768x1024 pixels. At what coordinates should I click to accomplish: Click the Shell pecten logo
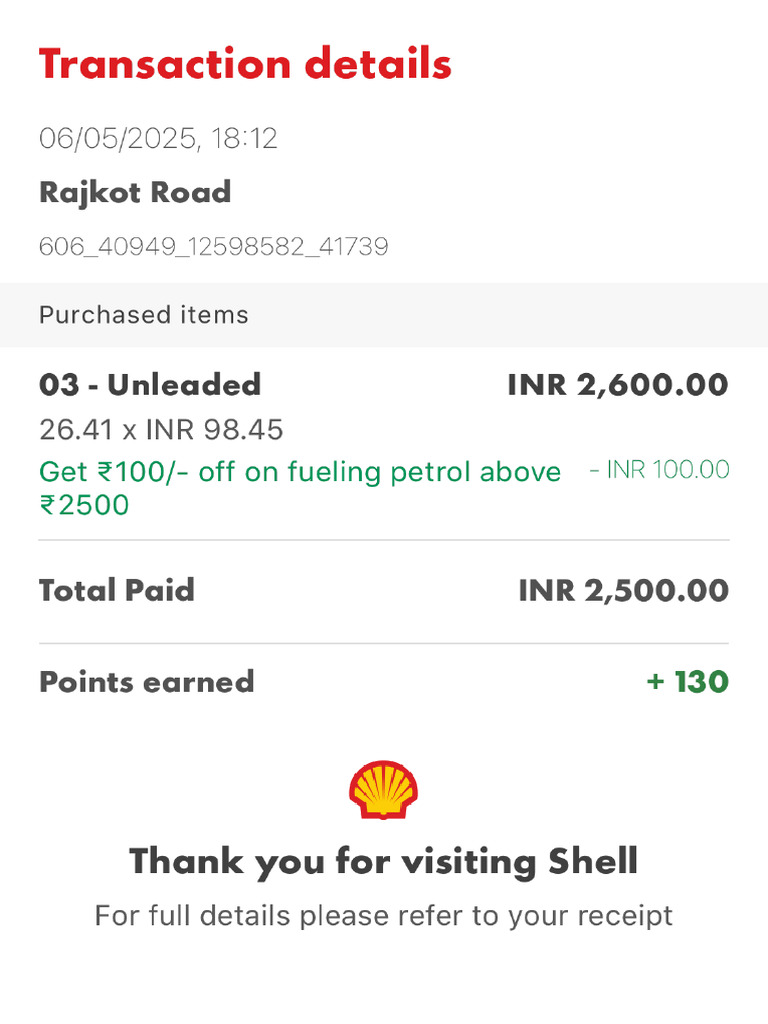tap(384, 790)
